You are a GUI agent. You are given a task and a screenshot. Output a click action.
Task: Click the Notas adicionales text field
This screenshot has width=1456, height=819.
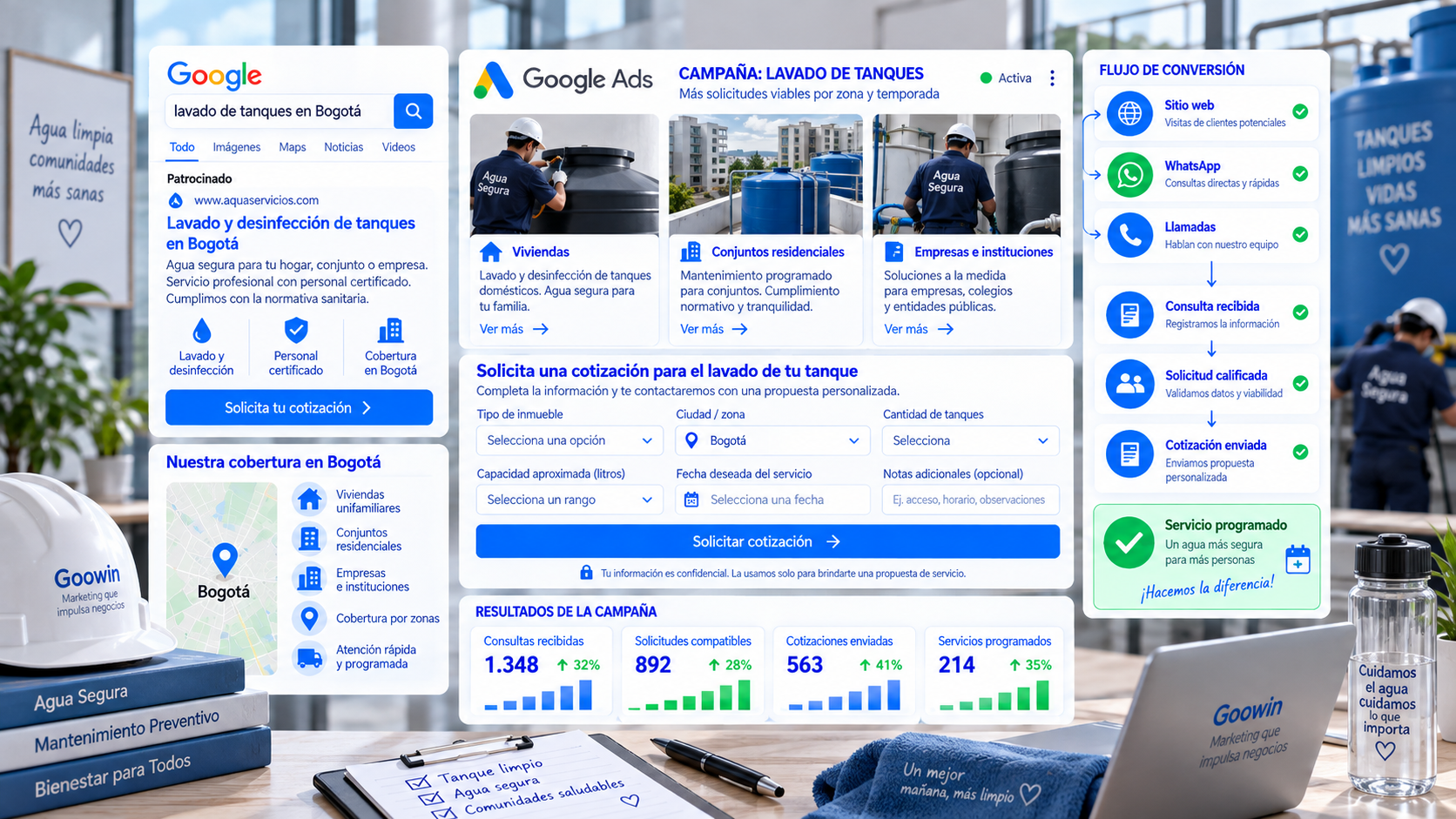(x=970, y=500)
